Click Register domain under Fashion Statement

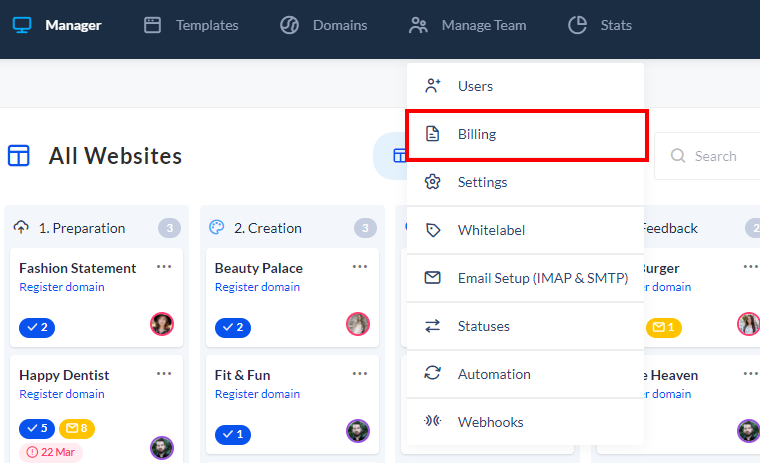click(62, 287)
